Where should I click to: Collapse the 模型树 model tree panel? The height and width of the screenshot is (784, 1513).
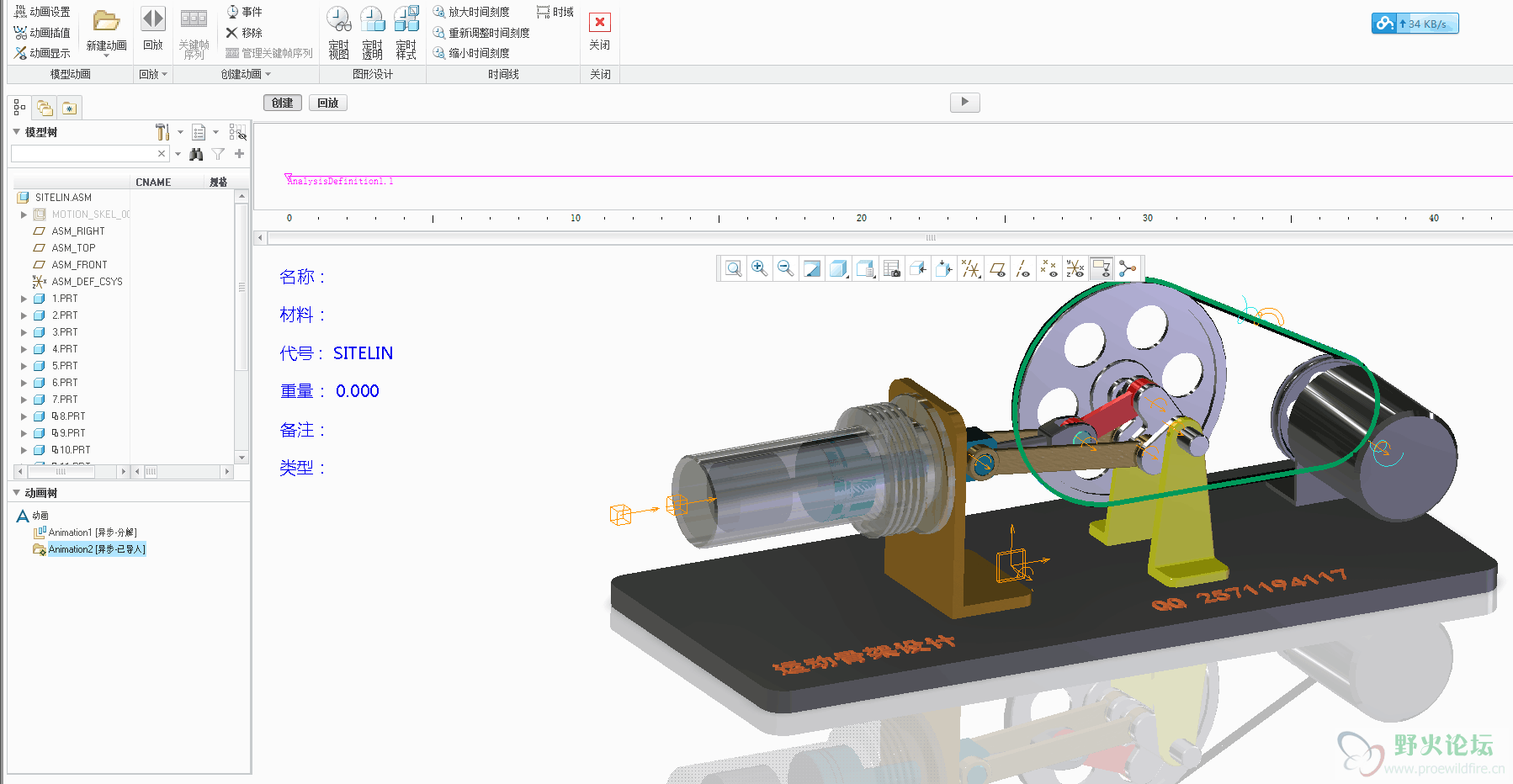pos(16,132)
